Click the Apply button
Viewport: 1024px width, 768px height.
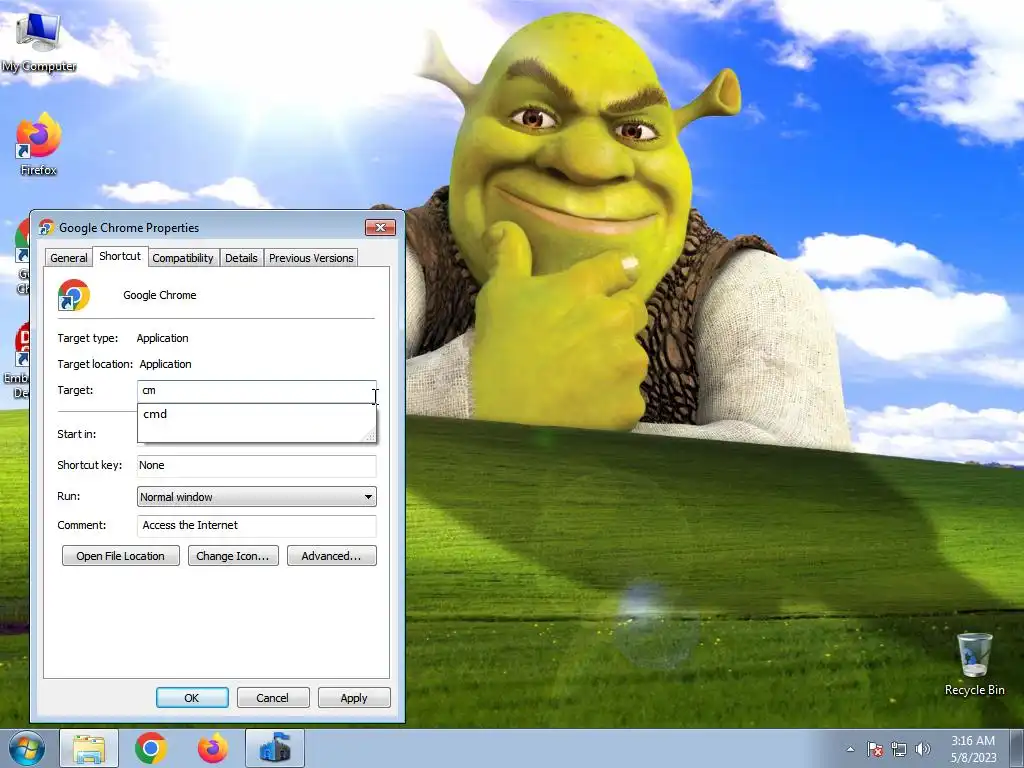tap(354, 697)
